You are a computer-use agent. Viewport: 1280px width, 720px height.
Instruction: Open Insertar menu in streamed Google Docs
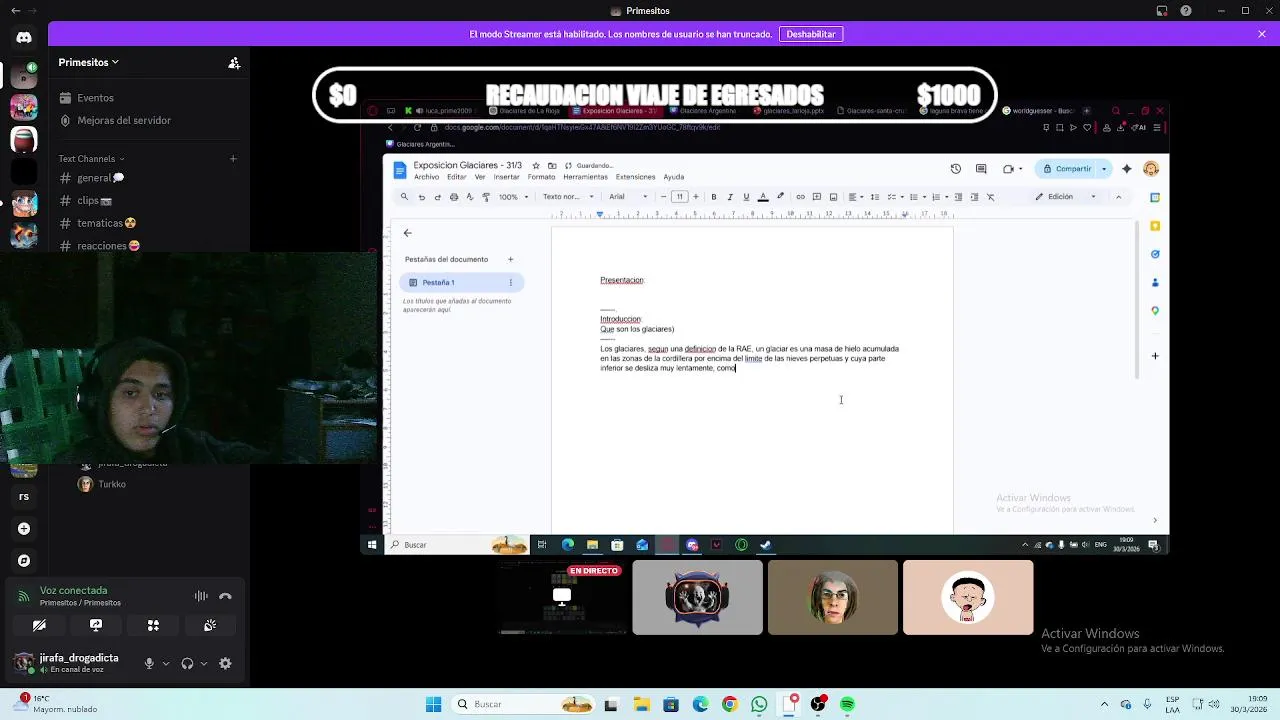(x=507, y=177)
